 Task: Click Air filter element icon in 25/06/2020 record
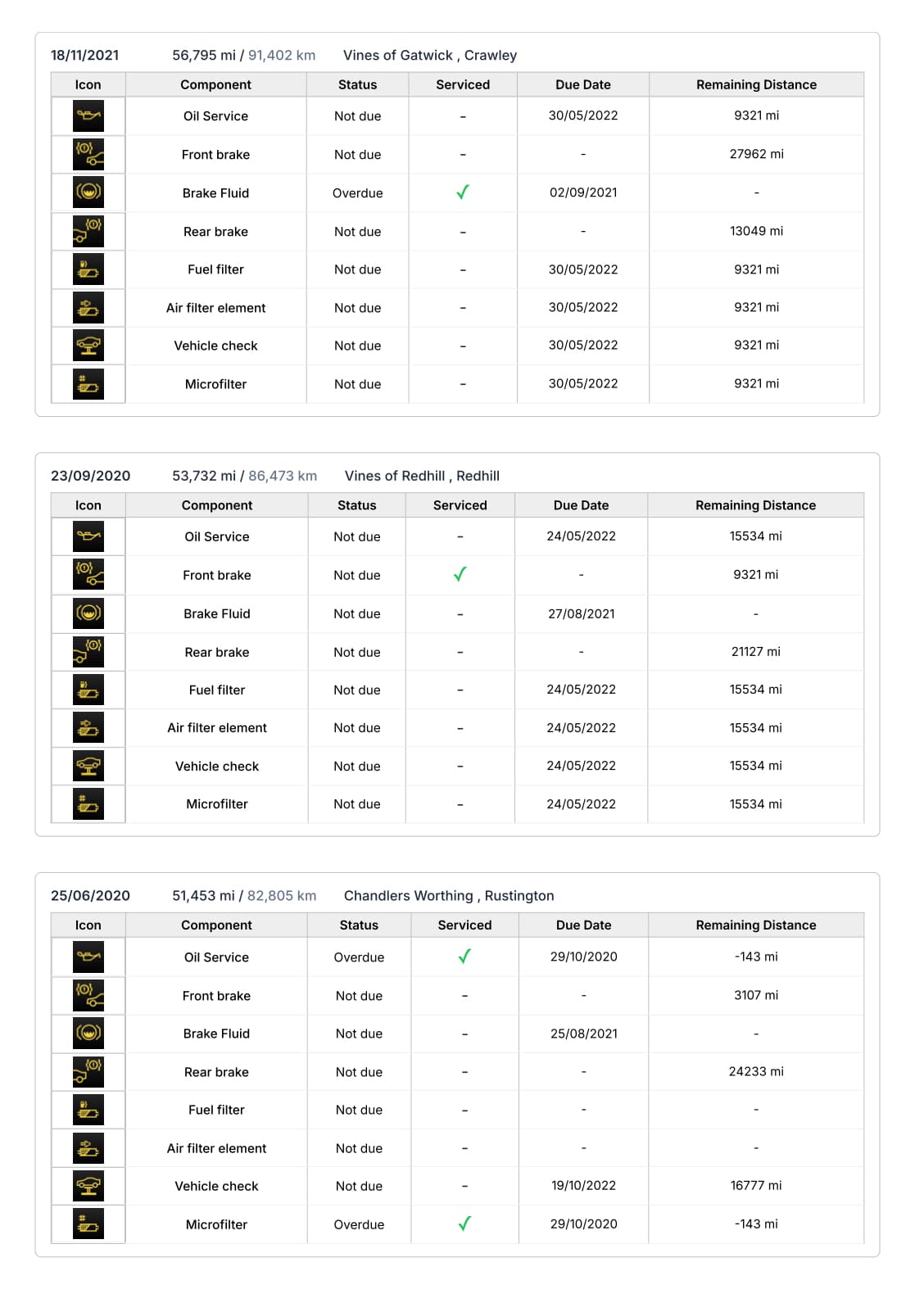click(88, 1148)
